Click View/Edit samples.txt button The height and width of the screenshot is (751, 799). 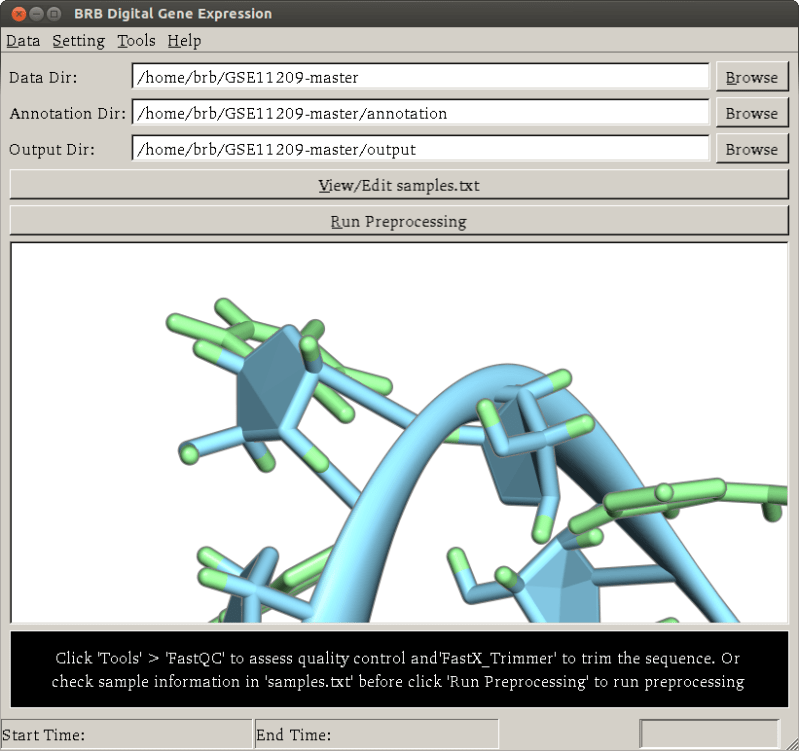click(399, 185)
